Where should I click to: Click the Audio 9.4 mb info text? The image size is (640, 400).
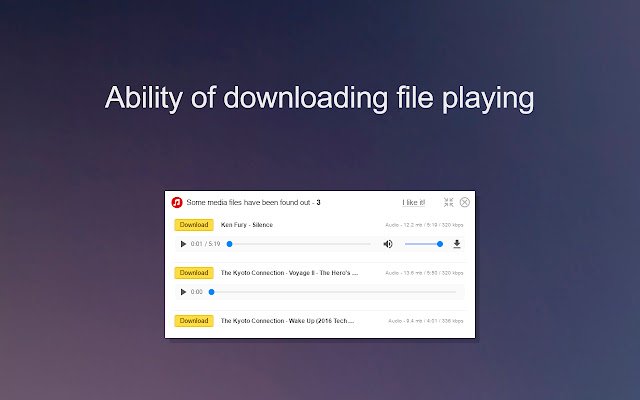tap(426, 321)
